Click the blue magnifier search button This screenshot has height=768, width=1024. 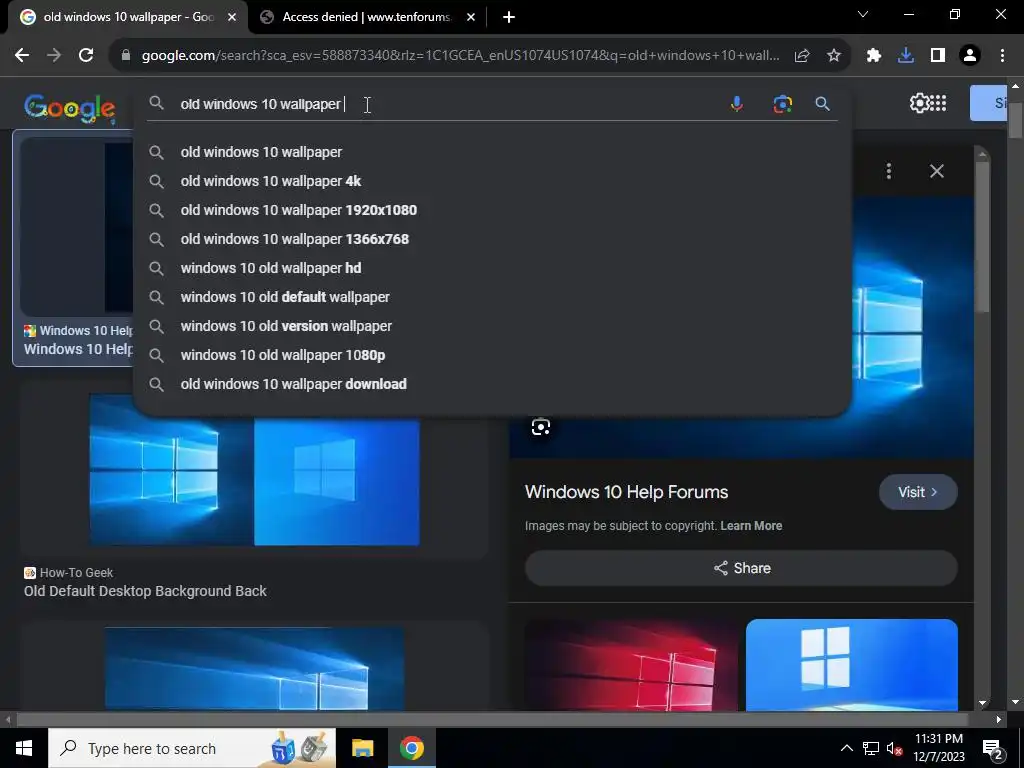pyautogui.click(x=822, y=104)
